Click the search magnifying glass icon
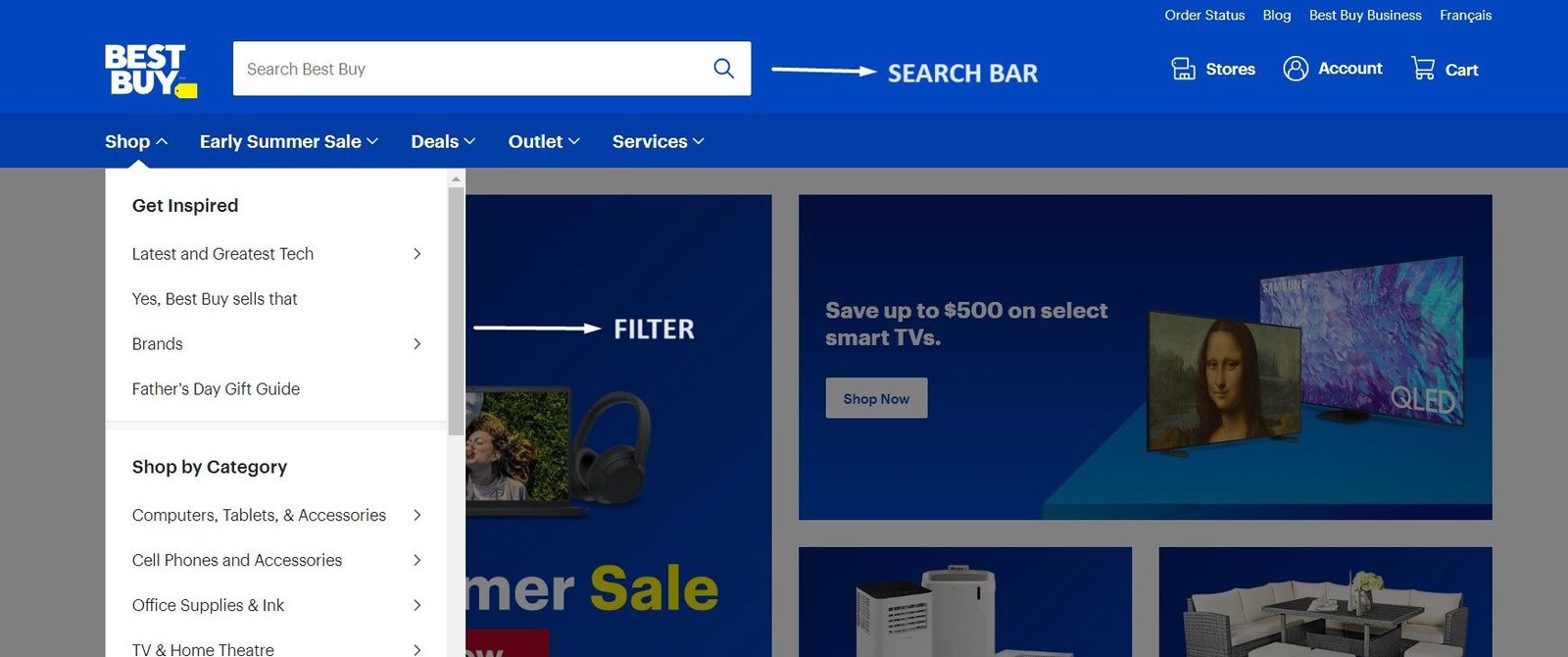This screenshot has height=657, width=1568. tap(724, 69)
